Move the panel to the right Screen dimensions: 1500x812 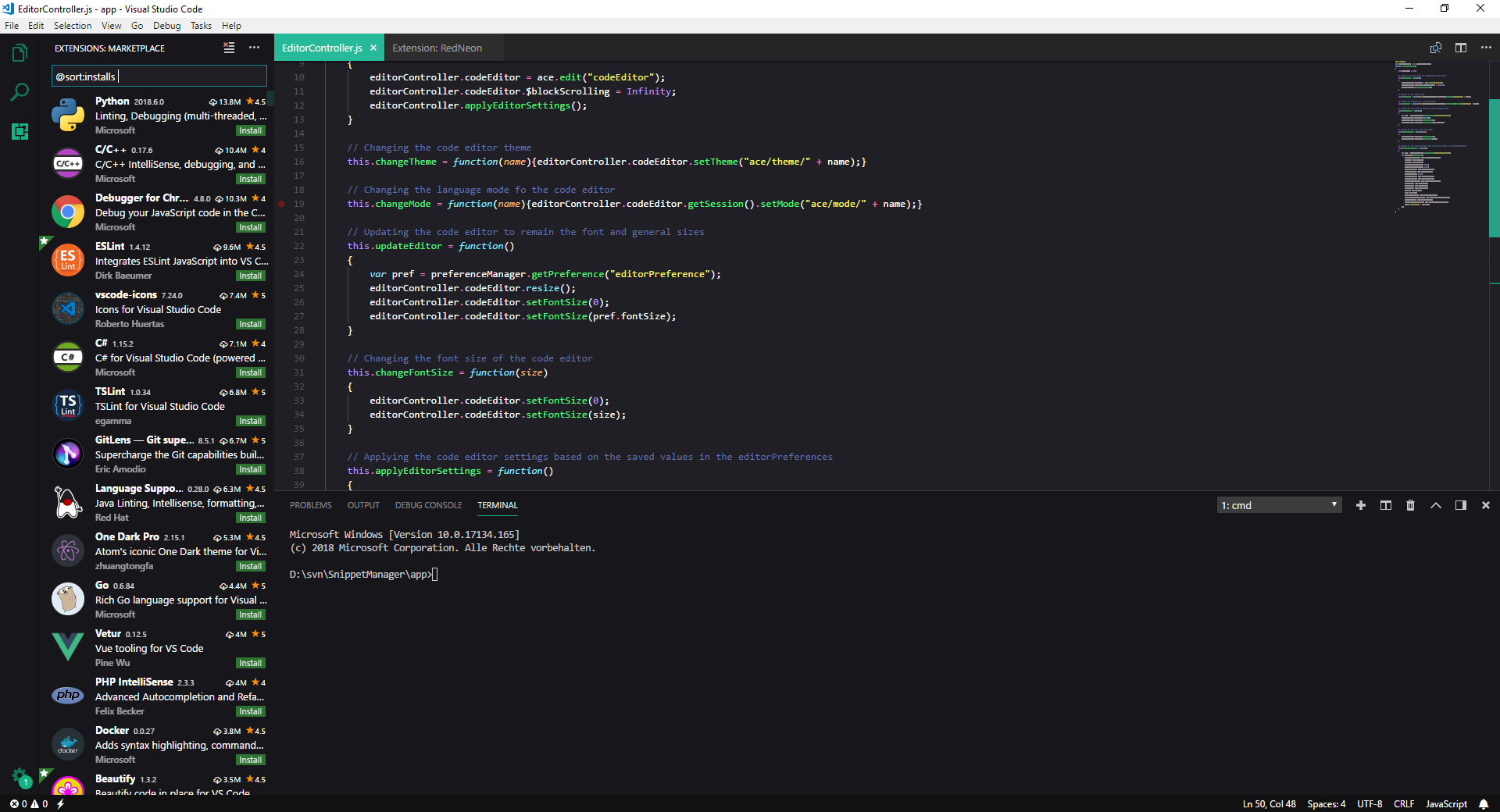(1460, 505)
